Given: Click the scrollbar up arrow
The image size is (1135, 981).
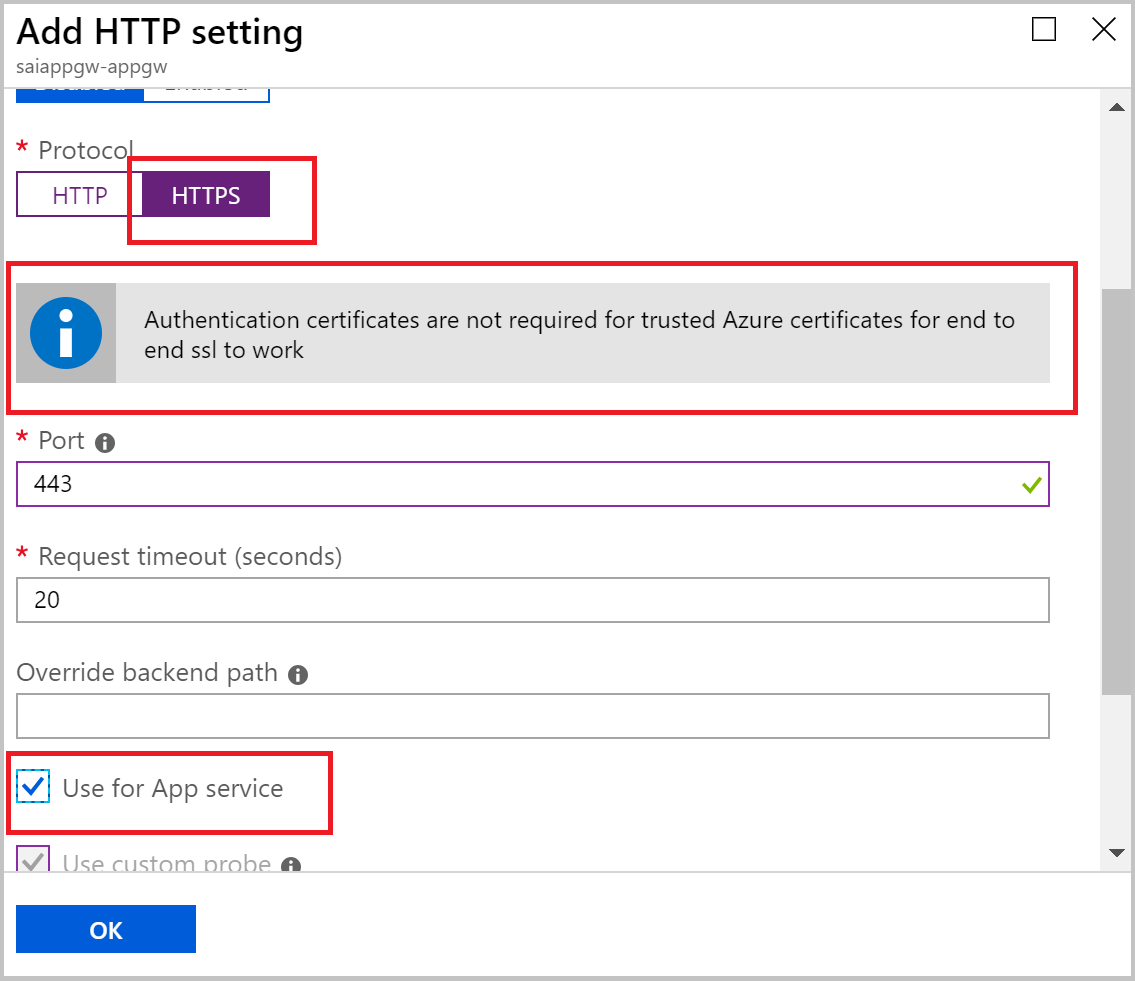Looking at the screenshot, I should click(1117, 108).
